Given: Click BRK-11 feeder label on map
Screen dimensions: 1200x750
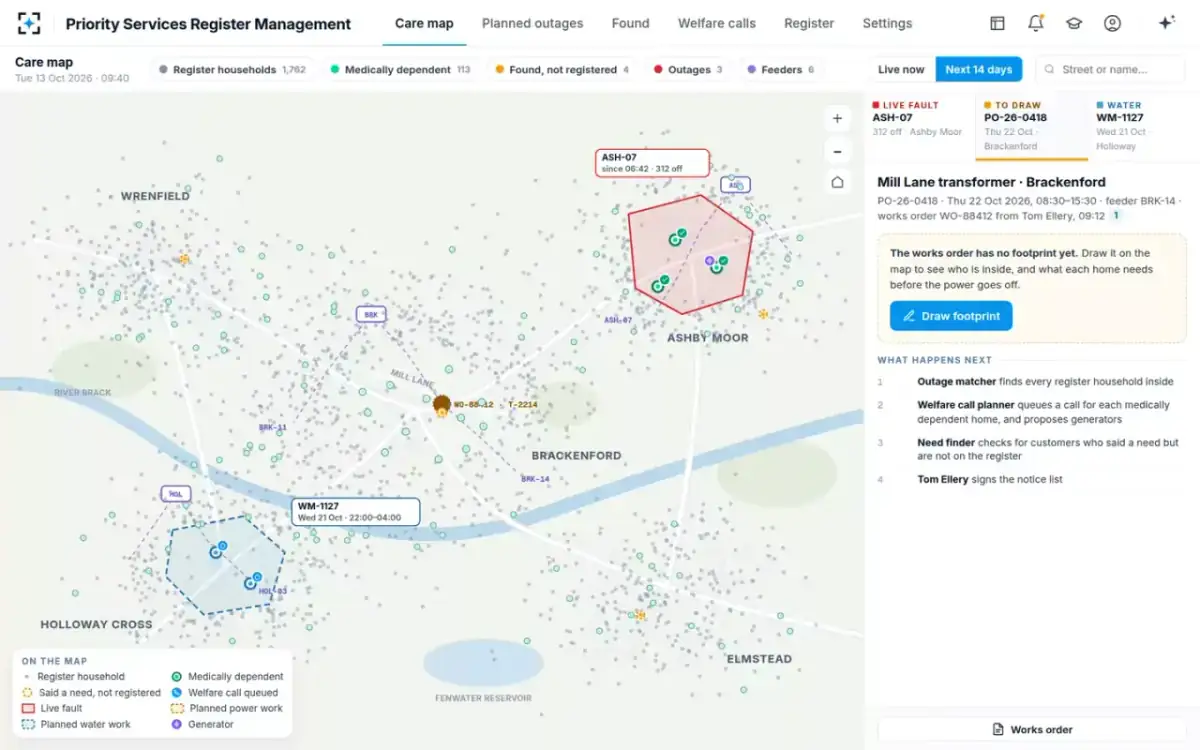Looking at the screenshot, I should [272, 427].
